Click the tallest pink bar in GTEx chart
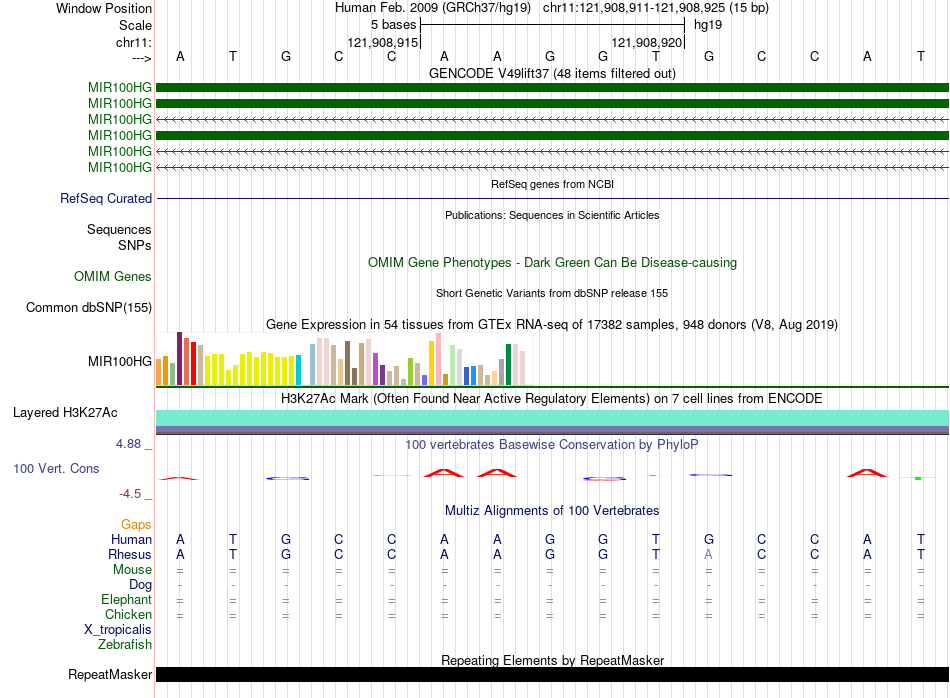Image resolution: width=950 pixels, height=698 pixels. tap(438, 359)
